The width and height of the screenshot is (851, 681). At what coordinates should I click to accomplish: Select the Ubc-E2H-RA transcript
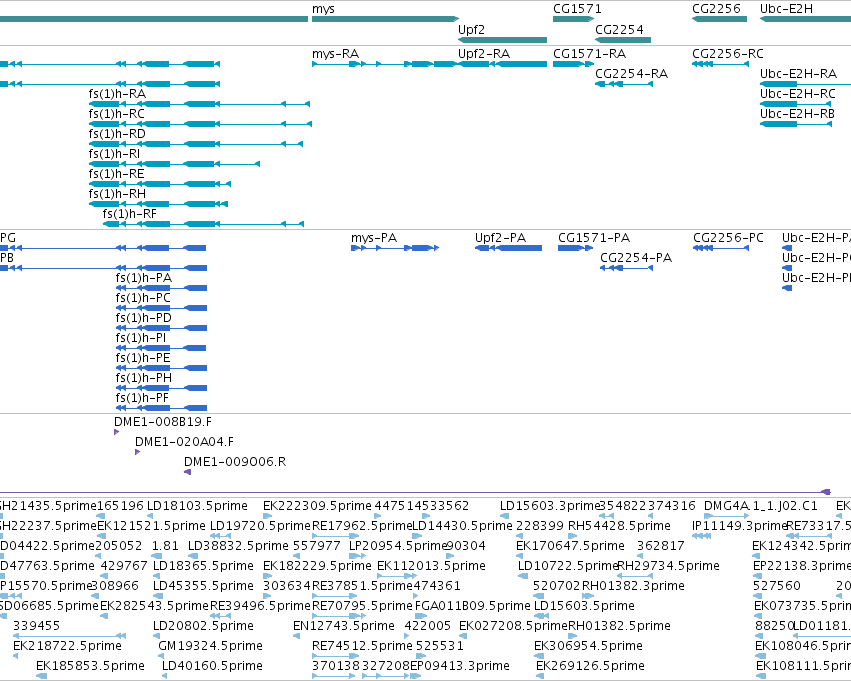coord(805,84)
